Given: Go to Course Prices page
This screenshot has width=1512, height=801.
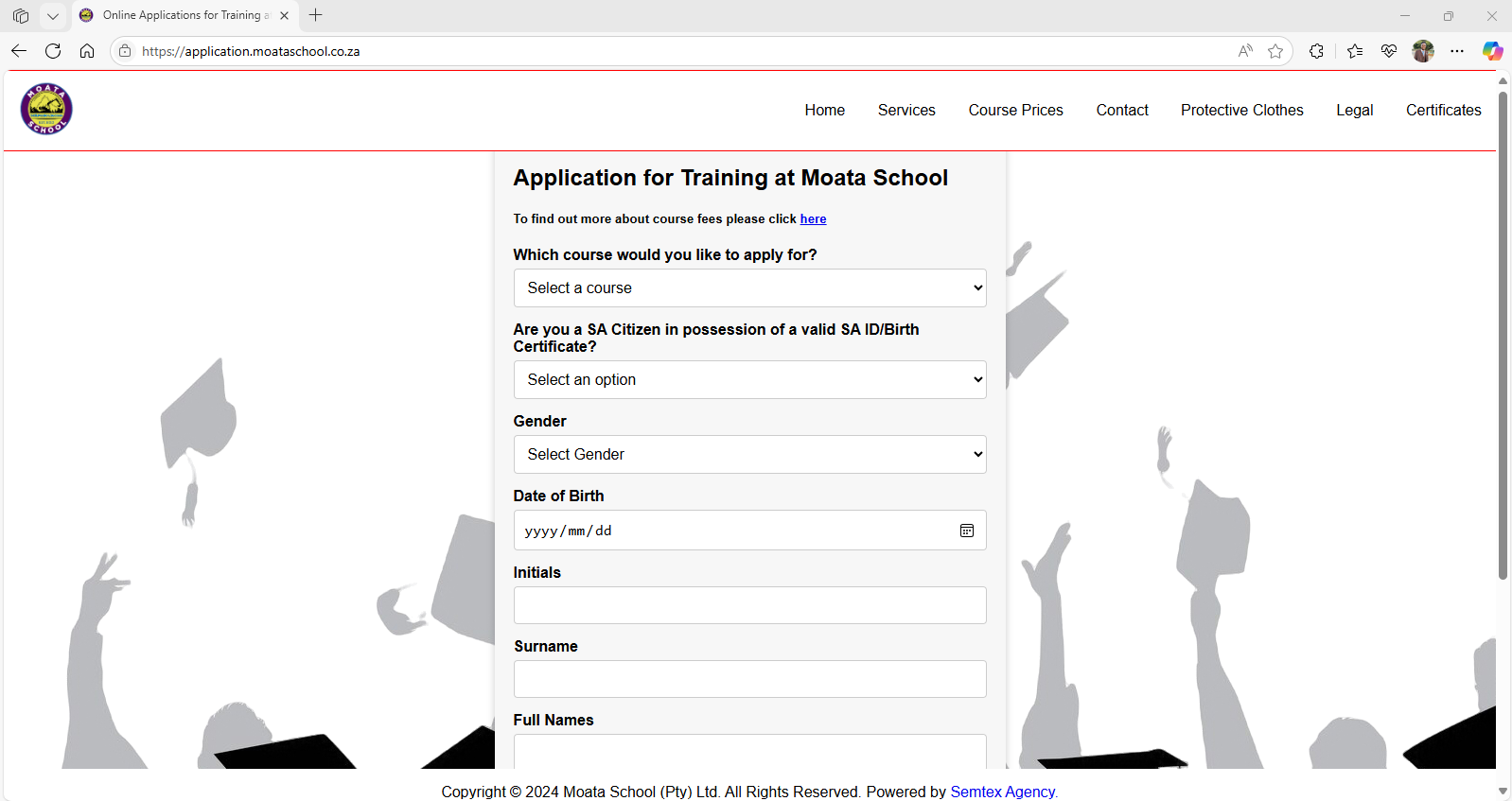Looking at the screenshot, I should tap(1016, 110).
